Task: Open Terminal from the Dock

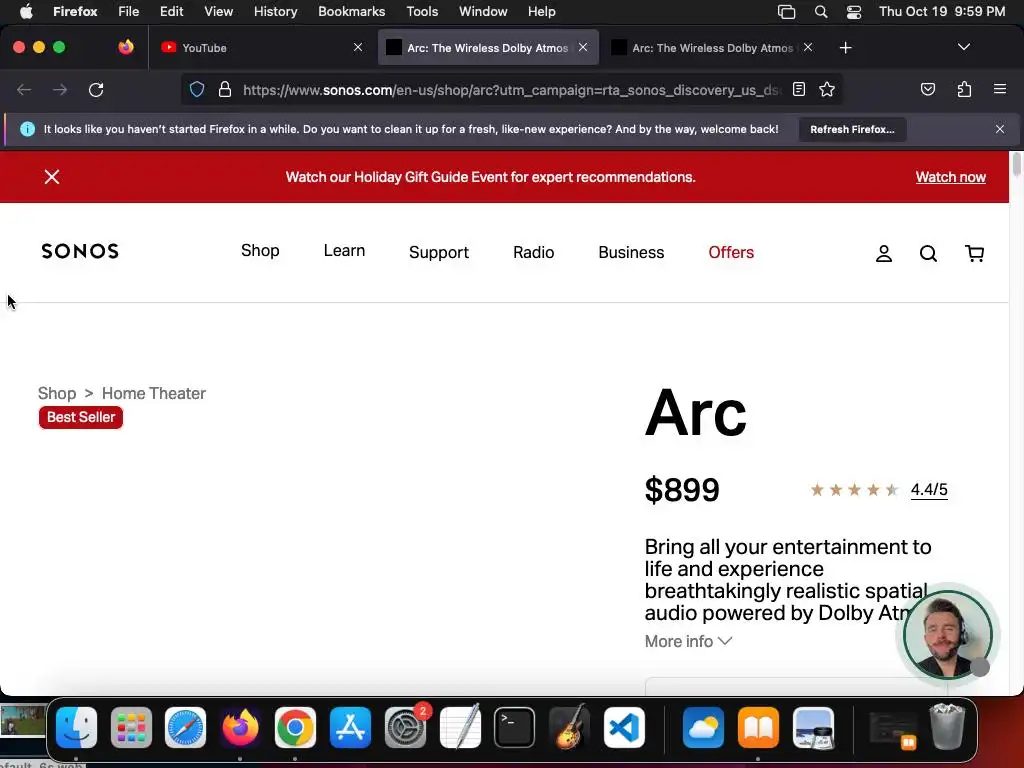Action: pyautogui.click(x=515, y=728)
